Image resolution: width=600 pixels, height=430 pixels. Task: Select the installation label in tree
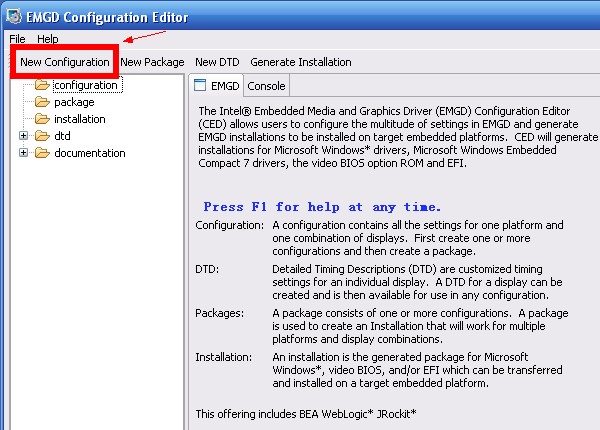coord(80,119)
